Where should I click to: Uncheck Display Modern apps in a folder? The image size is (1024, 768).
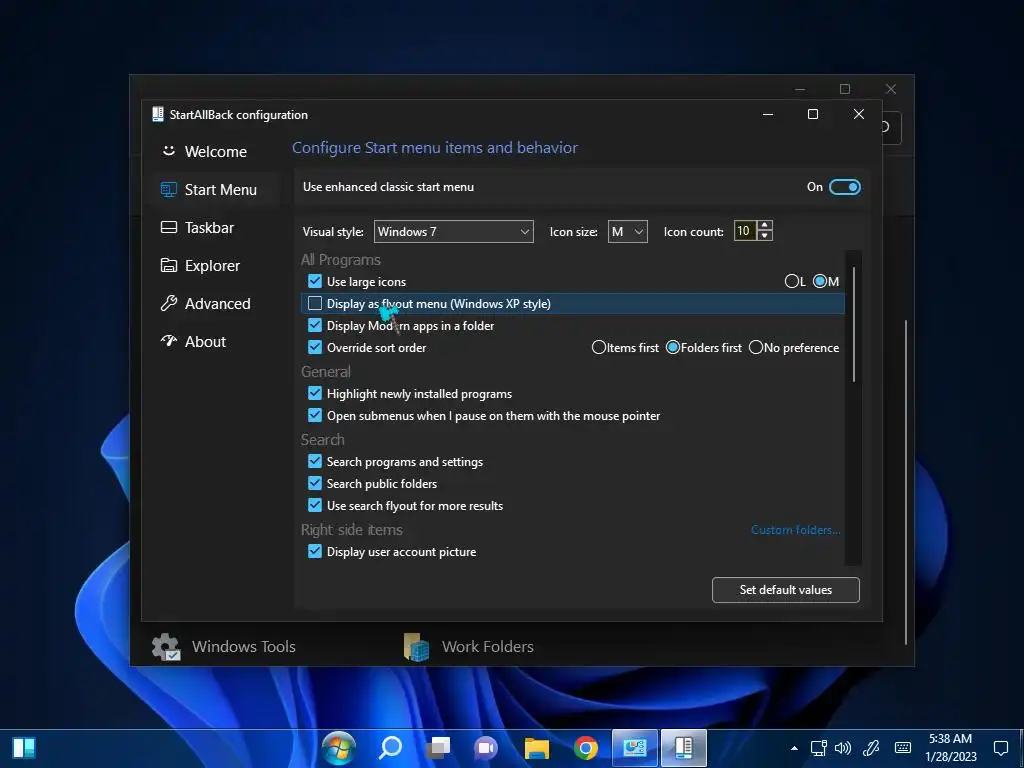pos(315,325)
